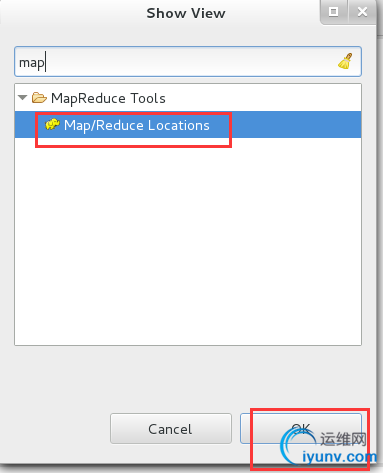The height and width of the screenshot is (473, 383).
Task: Close the Show View dialog window
Action: (x=362, y=12)
